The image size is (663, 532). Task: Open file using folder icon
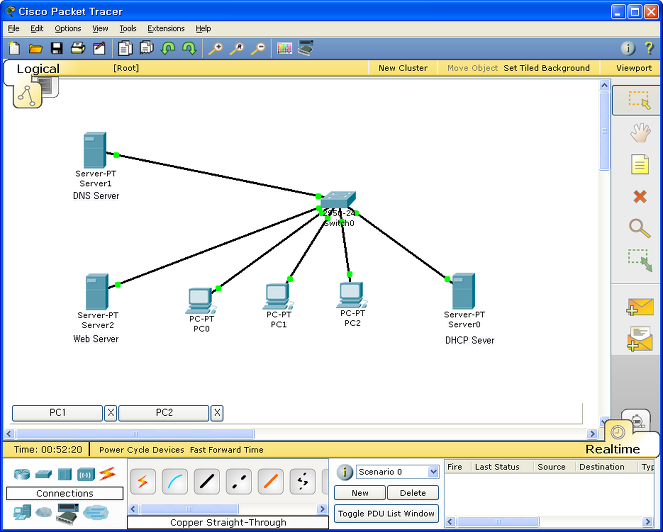pyautogui.click(x=36, y=49)
